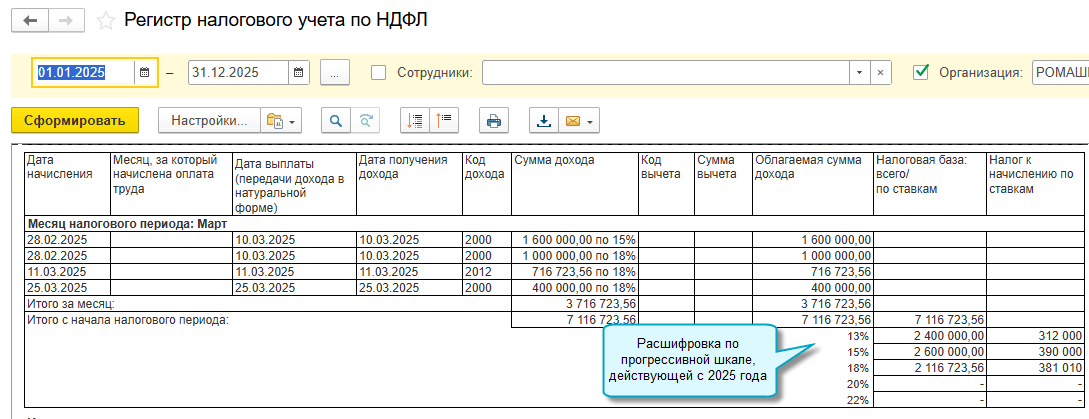Click Облагаемая сумма дохода header
The width and height of the screenshot is (1089, 419).
point(813,183)
